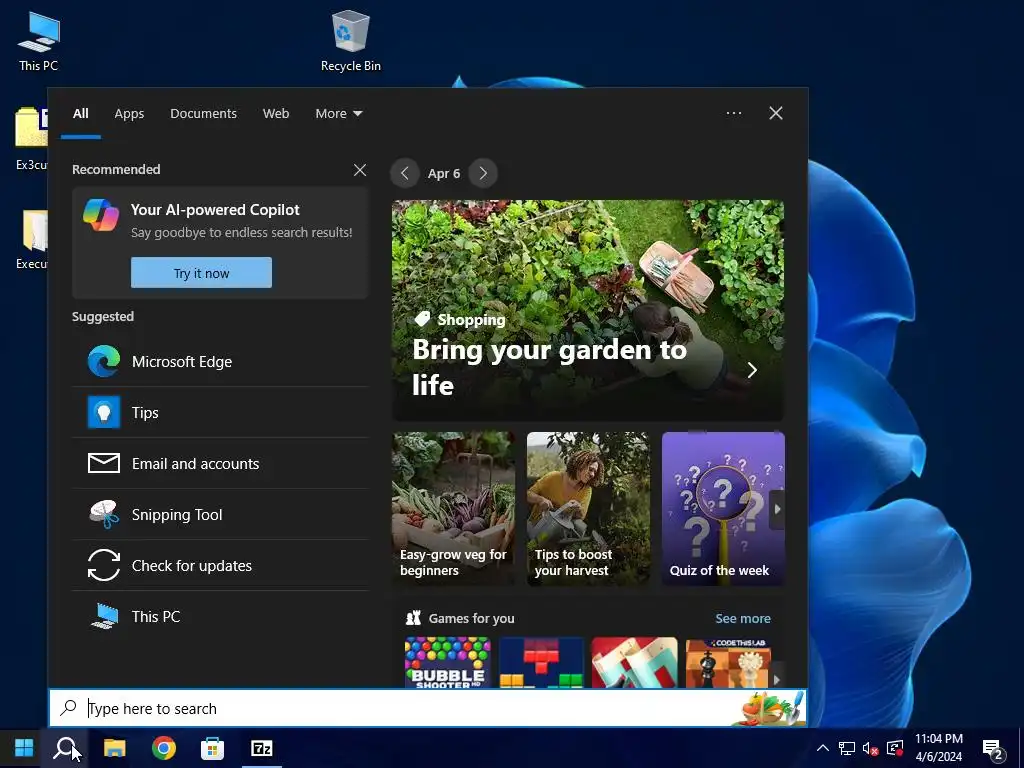The width and height of the screenshot is (1024, 768).
Task: Close the search panel
Action: click(x=776, y=113)
